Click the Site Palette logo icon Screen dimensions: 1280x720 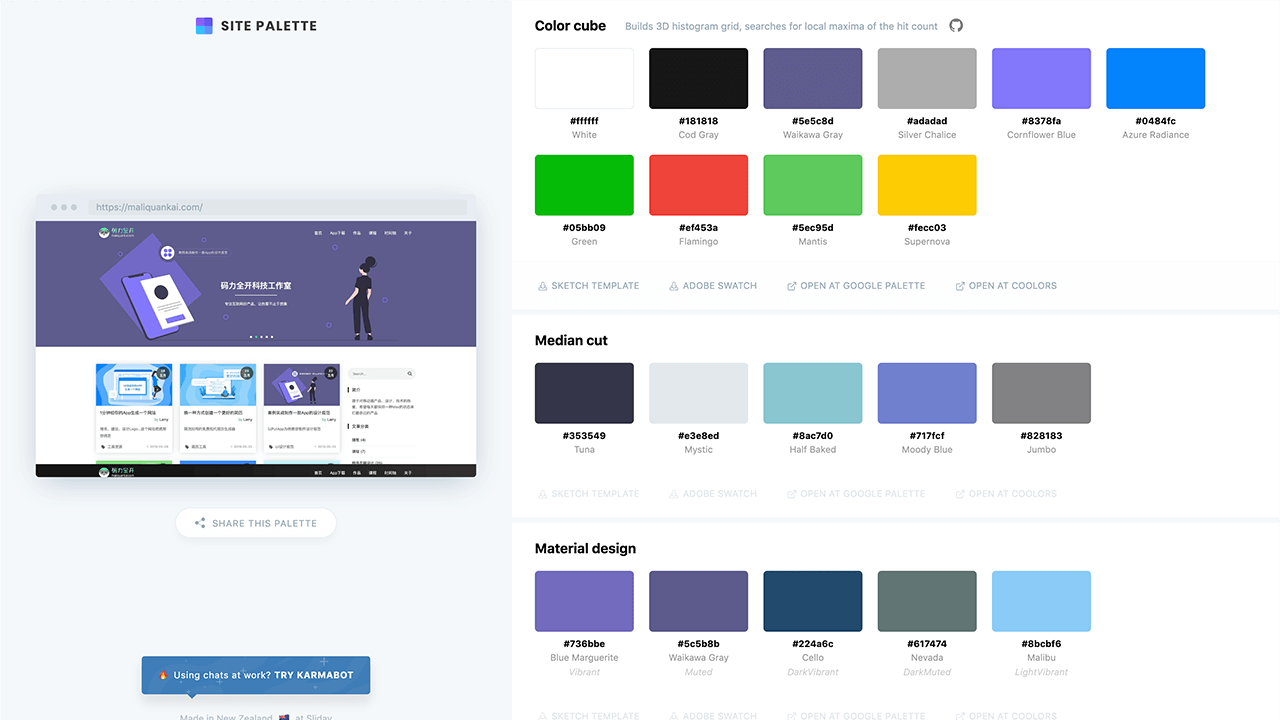[204, 26]
